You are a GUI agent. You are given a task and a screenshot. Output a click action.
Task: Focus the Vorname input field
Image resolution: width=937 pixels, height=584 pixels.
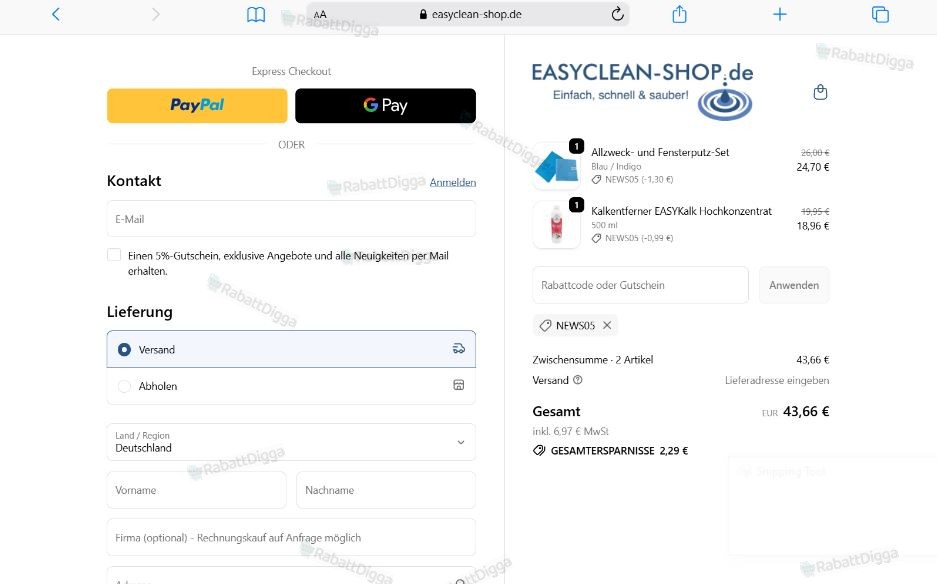(x=197, y=490)
